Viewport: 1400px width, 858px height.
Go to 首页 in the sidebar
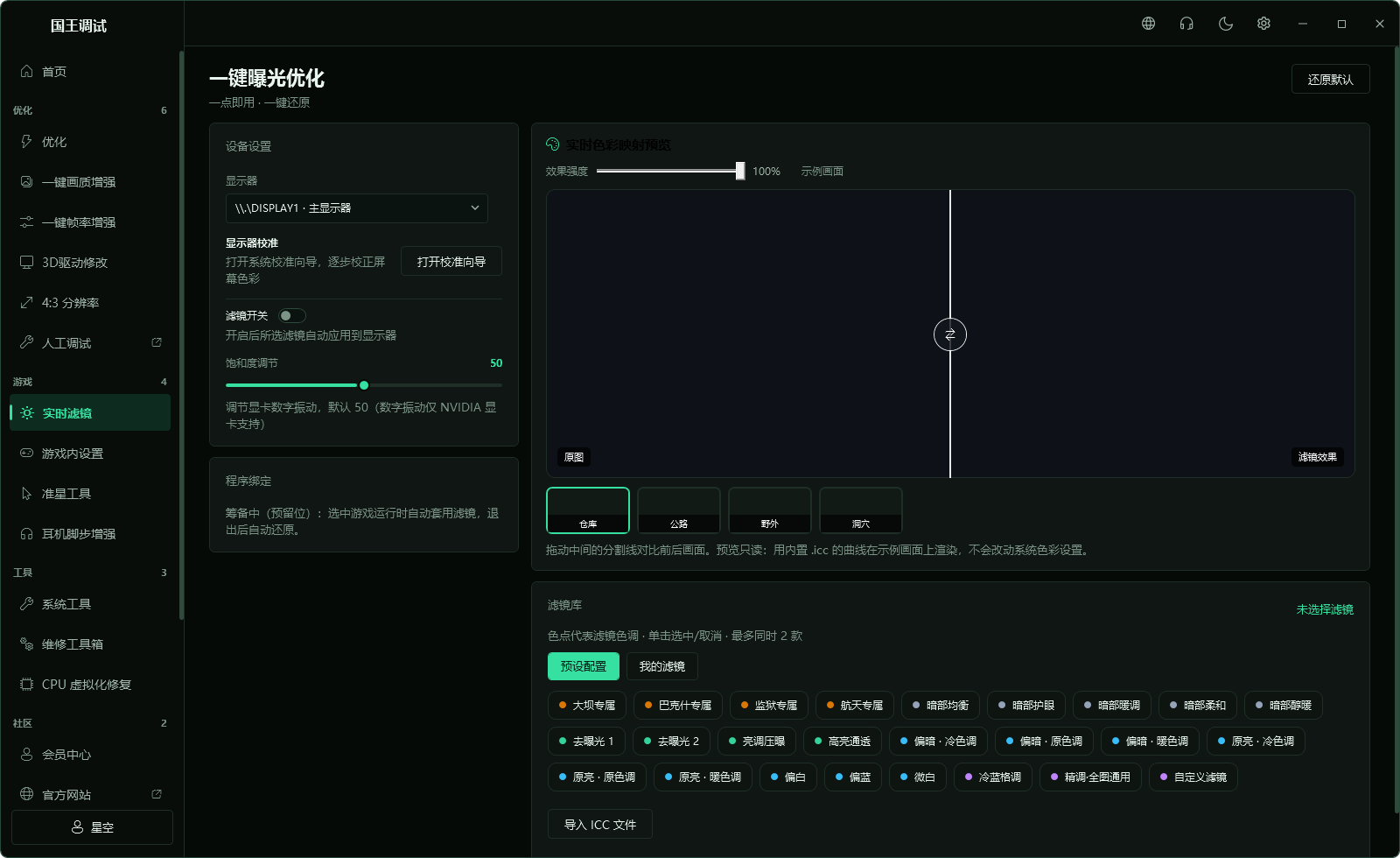click(x=90, y=72)
